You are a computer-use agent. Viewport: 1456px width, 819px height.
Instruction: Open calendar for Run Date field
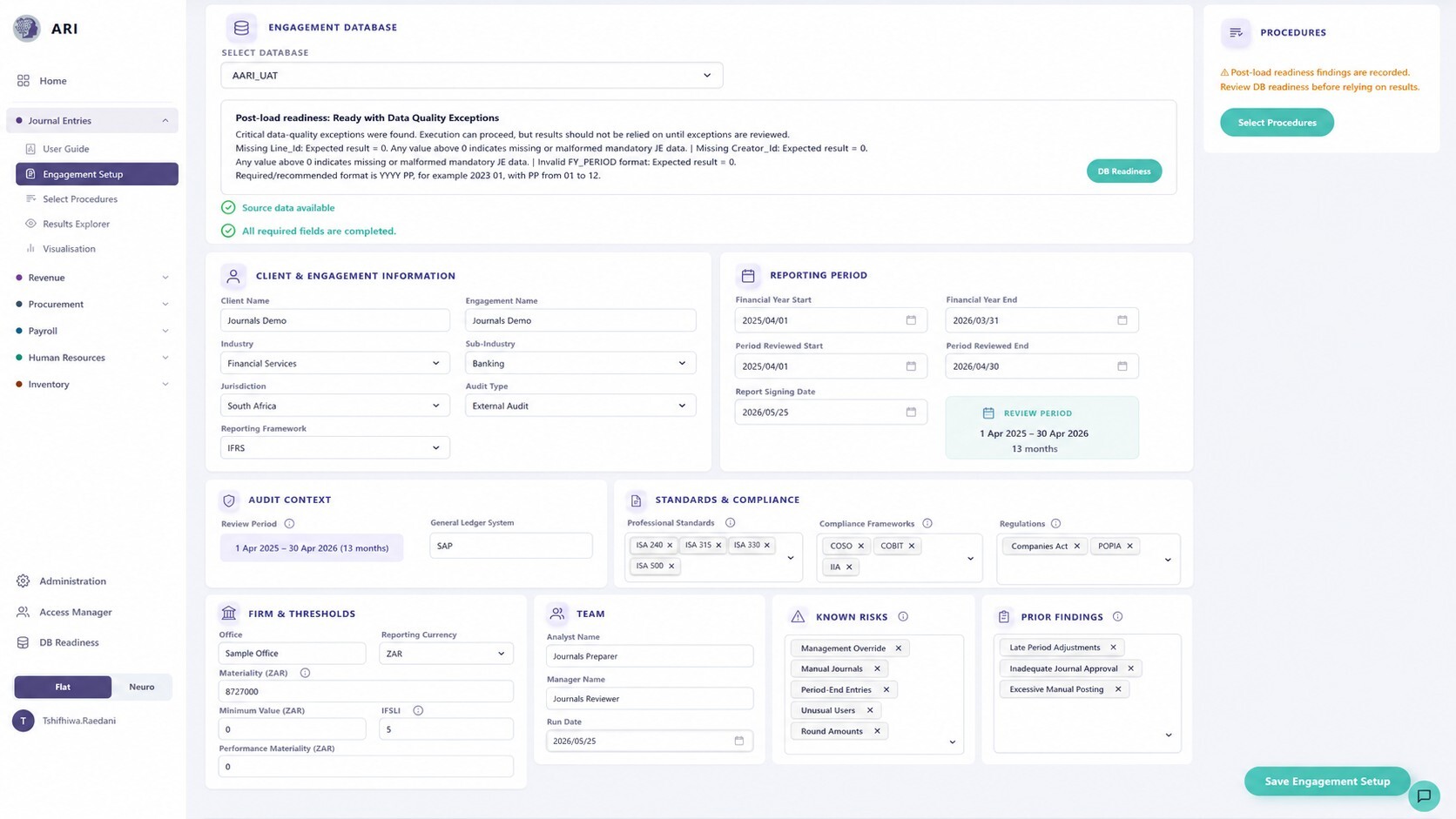pos(738,741)
